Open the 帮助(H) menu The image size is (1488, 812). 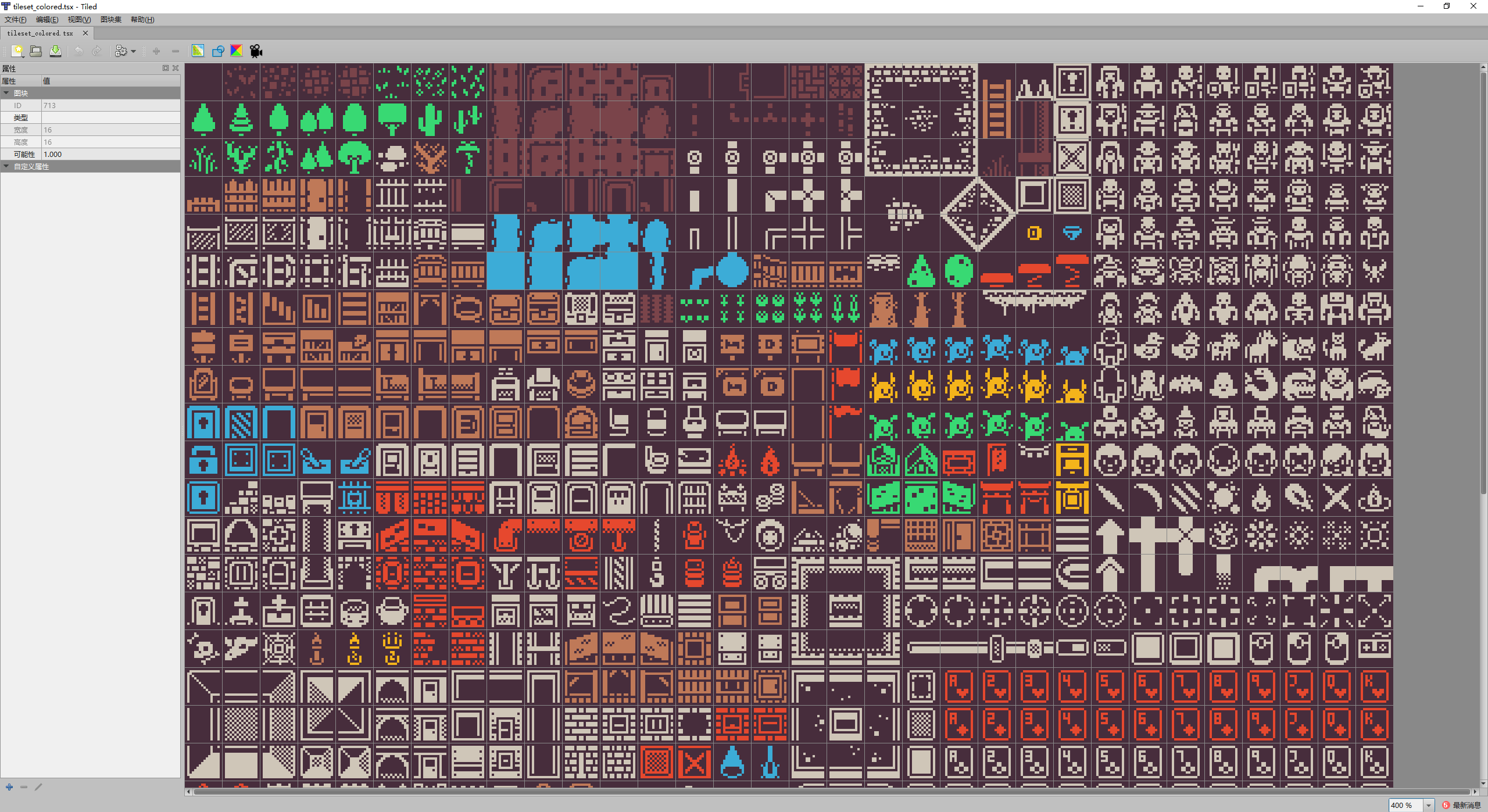coord(142,20)
